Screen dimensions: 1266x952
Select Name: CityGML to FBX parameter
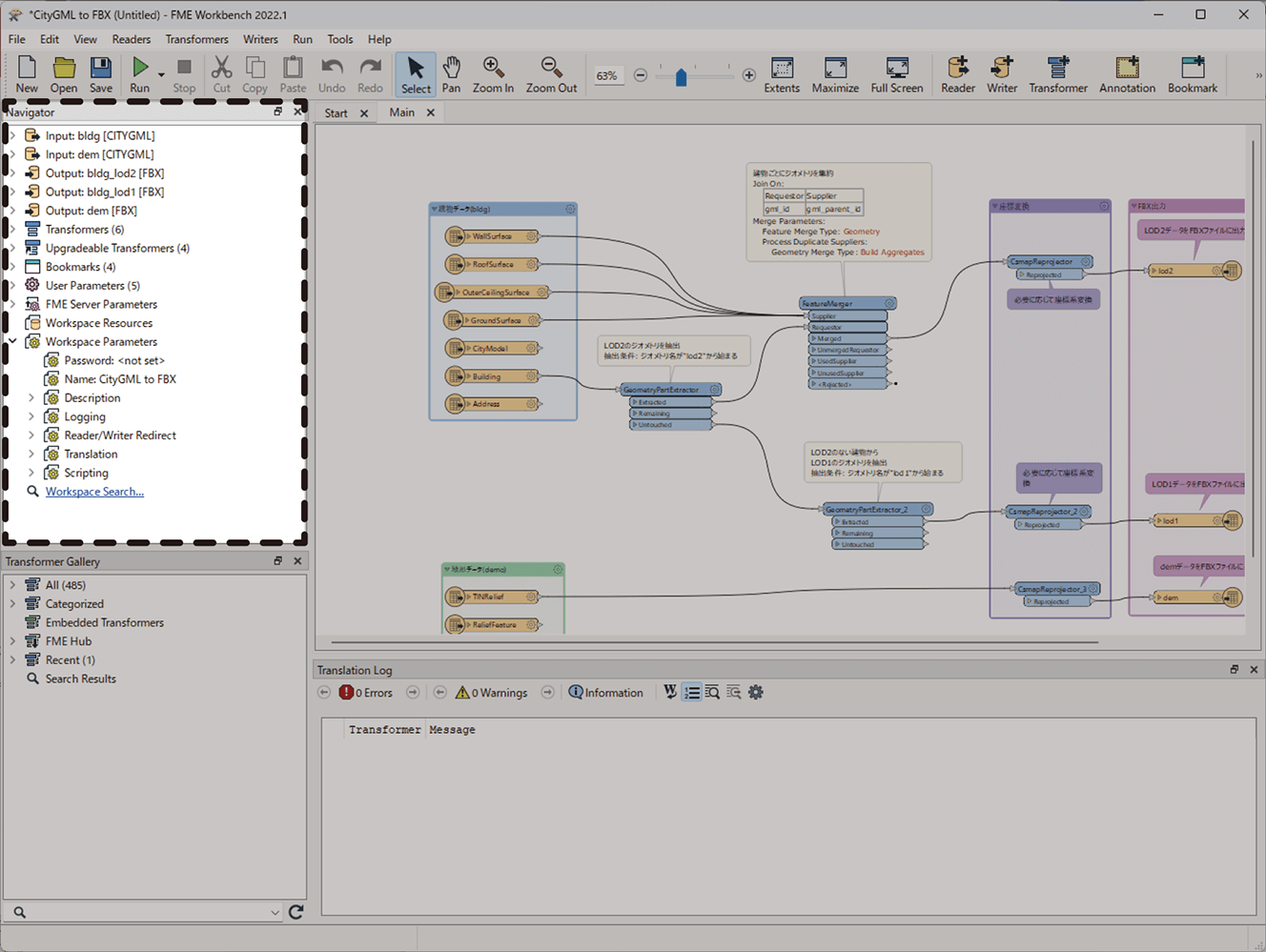pos(120,379)
